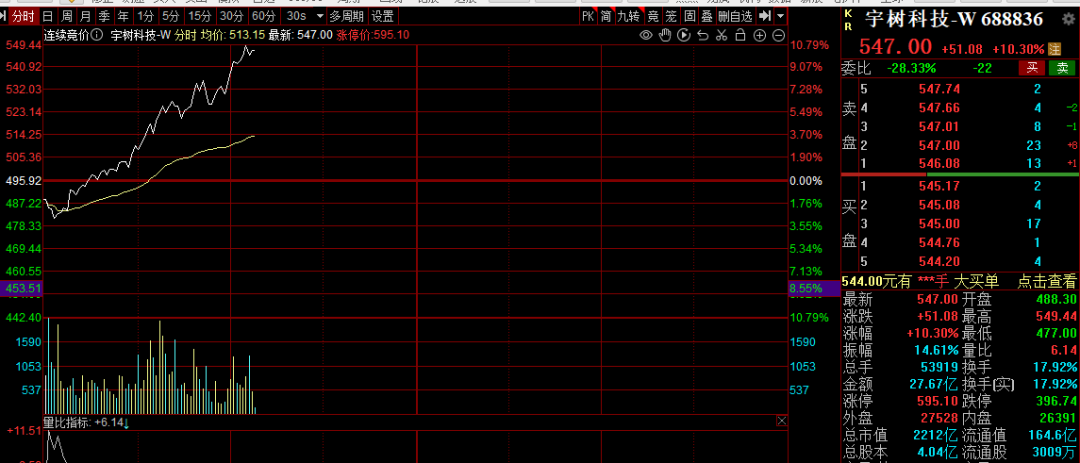Click the collapse-left arrow before 分时
Viewport: 1080px width, 463px height.
5,16
